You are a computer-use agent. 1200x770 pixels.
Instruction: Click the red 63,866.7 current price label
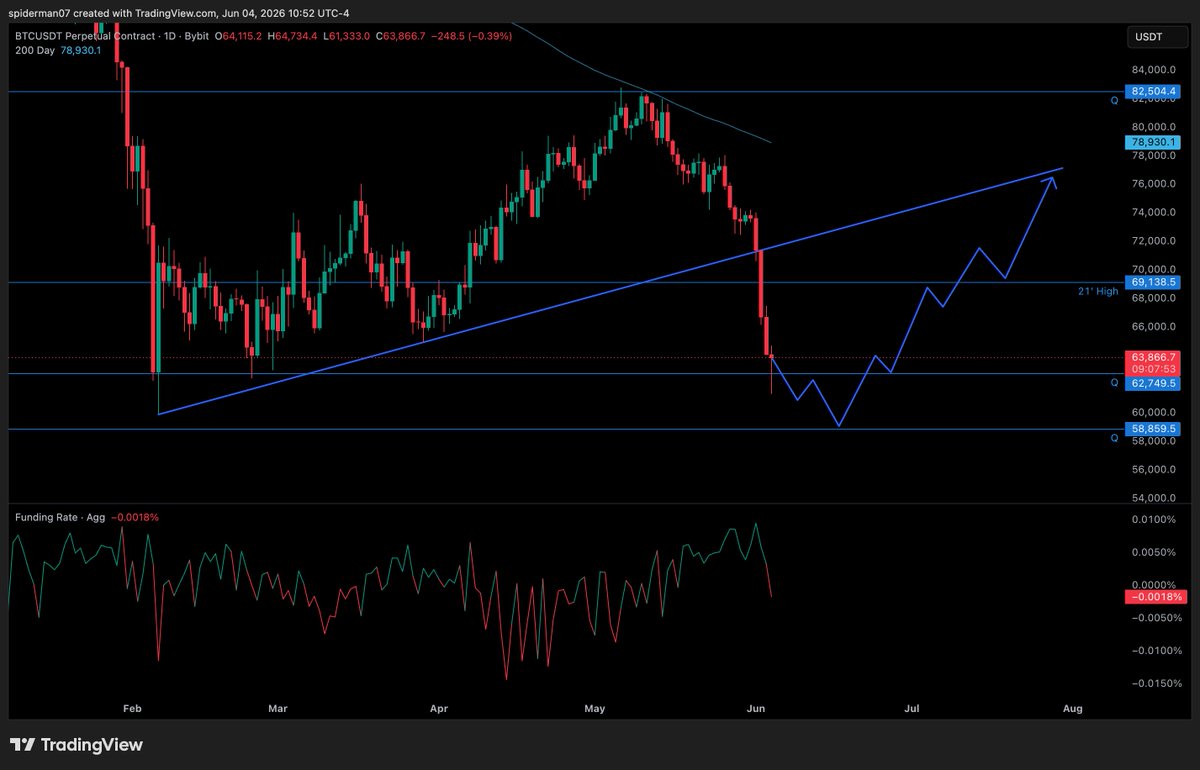tap(1153, 357)
